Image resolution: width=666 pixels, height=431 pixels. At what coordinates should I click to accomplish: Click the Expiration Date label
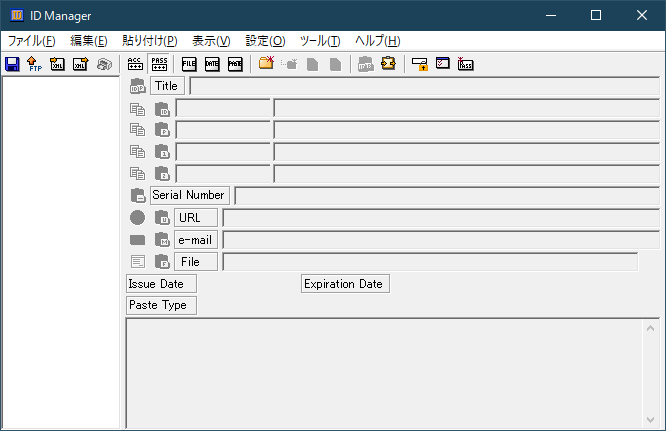click(x=345, y=284)
